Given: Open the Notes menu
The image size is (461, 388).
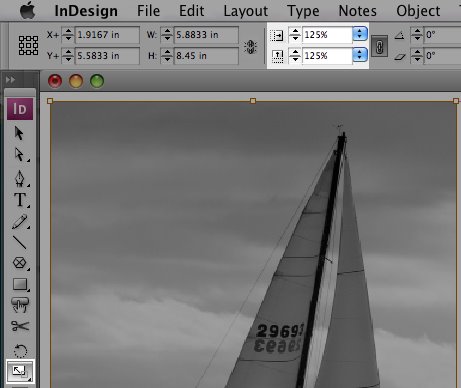Looking at the screenshot, I should (x=357, y=11).
